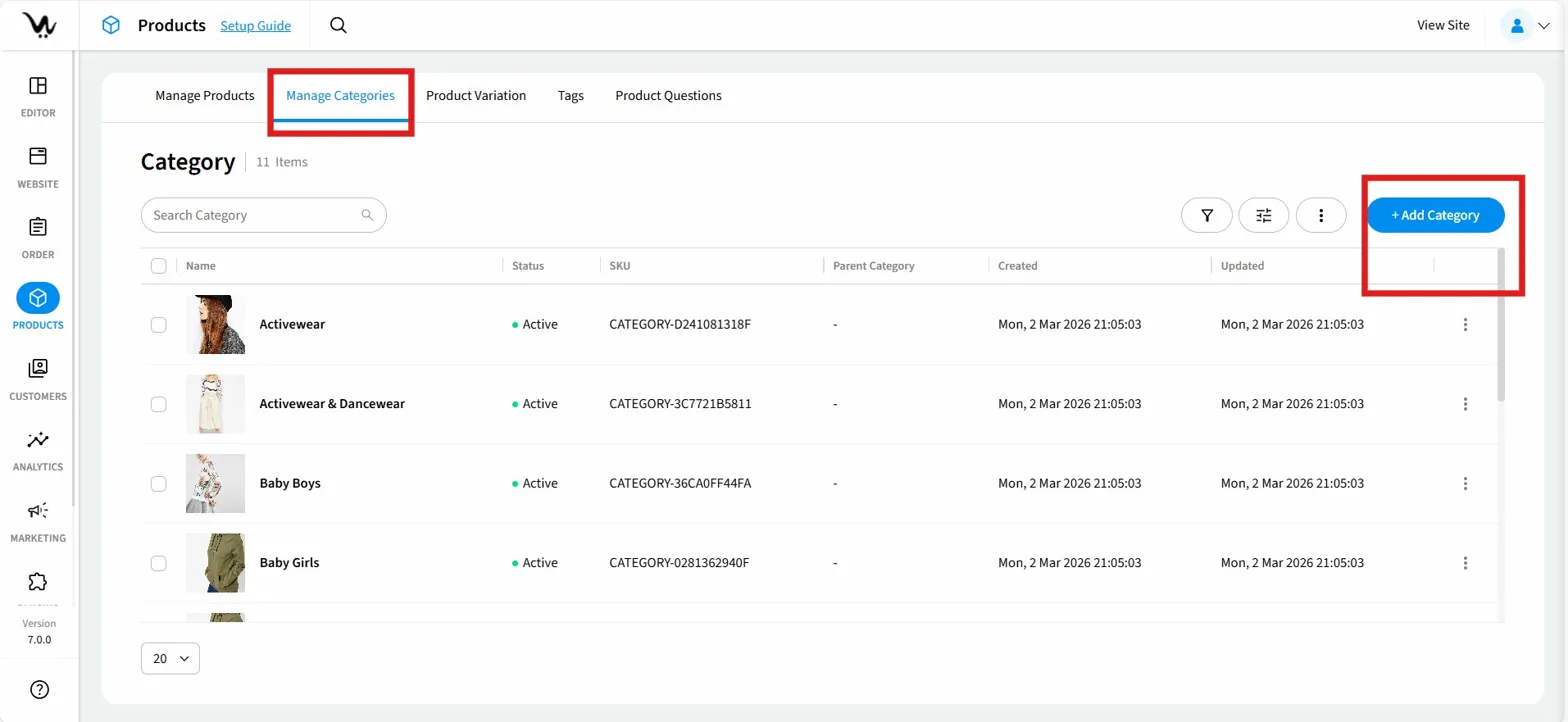Viewport: 1568px width, 722px height.
Task: Tick the select-all checkbox in header
Action: tap(158, 266)
